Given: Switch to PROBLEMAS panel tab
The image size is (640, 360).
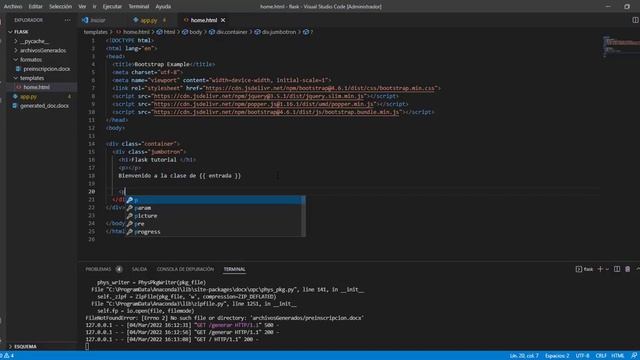Looking at the screenshot, I should (98, 269).
